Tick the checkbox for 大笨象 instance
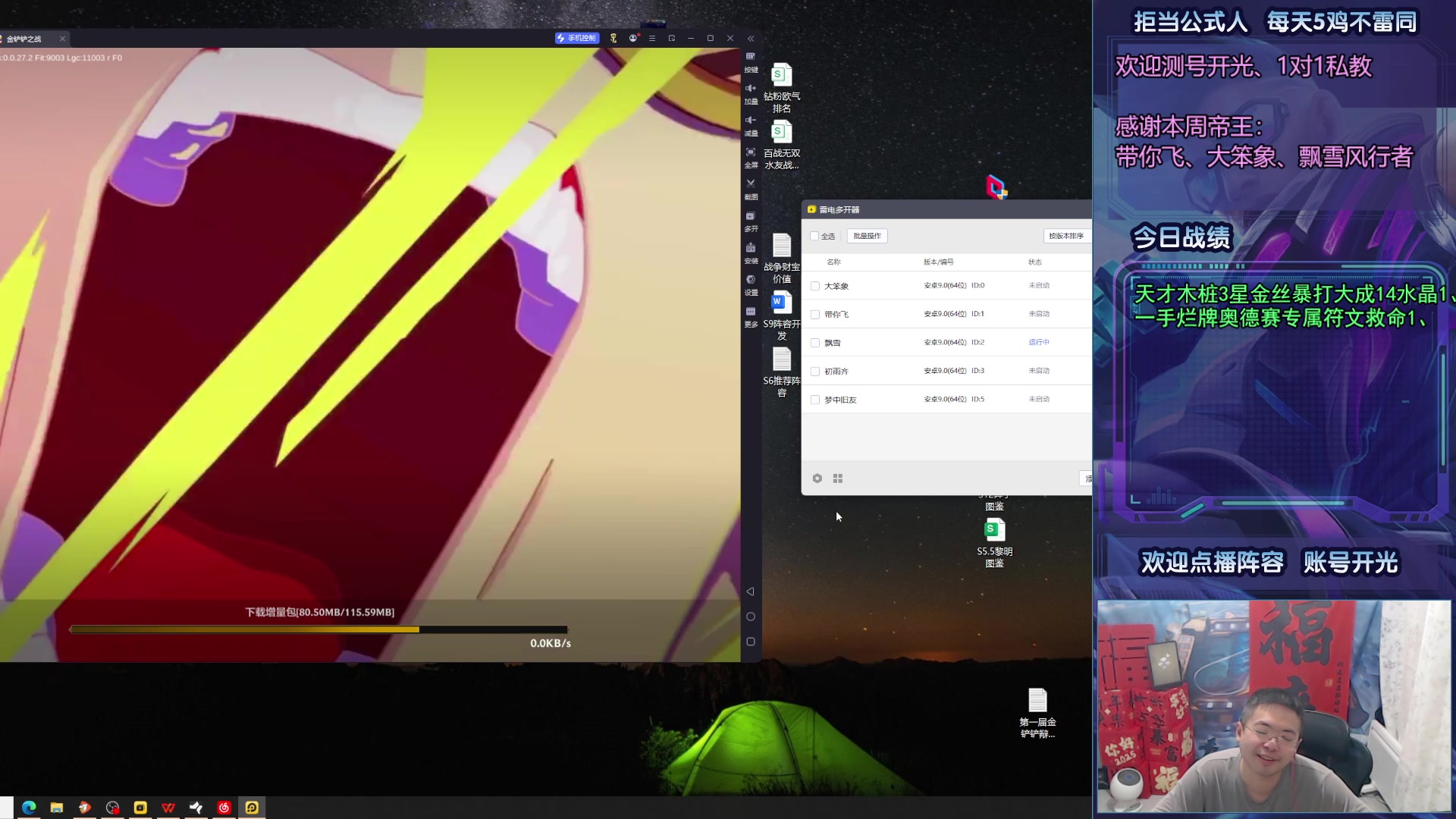This screenshot has width=1456, height=819. (x=815, y=286)
